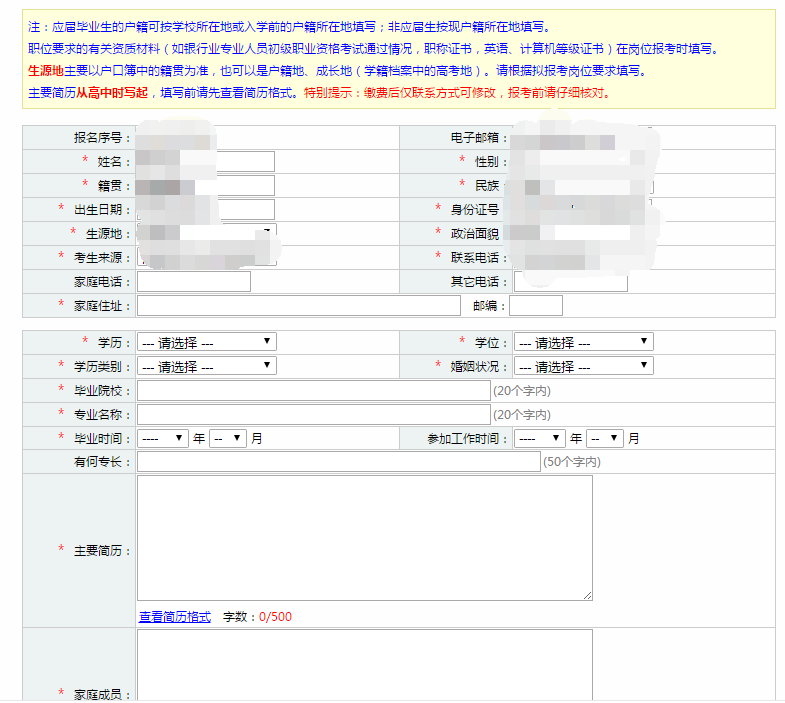Viewport: 785px width, 703px height.
Task: Open the 查看简历格式 link
Action: click(174, 617)
